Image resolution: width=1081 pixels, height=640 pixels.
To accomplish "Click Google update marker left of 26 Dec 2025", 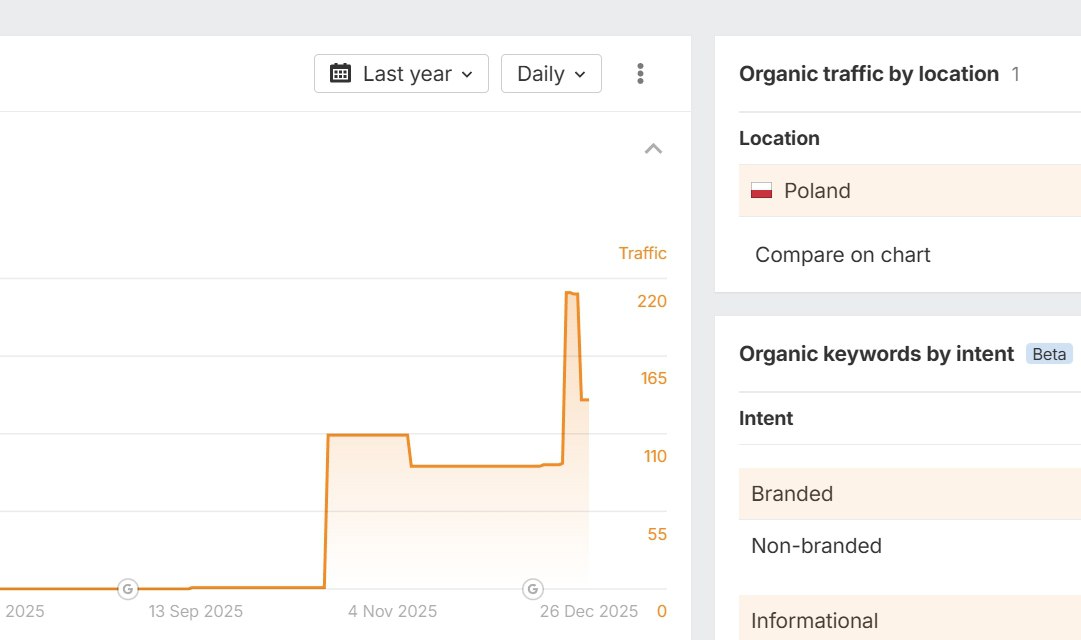I will [x=533, y=588].
